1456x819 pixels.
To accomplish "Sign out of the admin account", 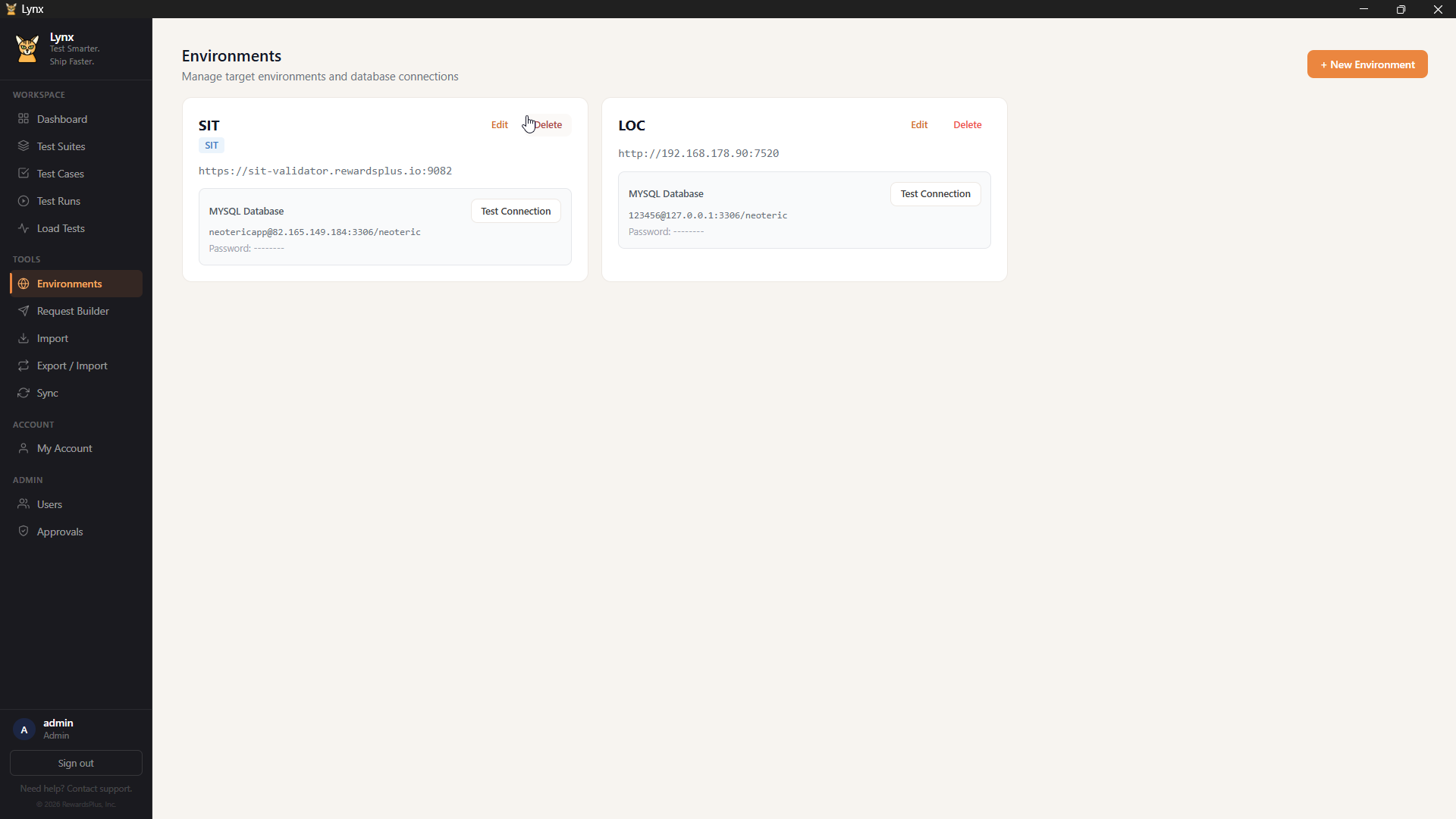I will pyautogui.click(x=76, y=763).
